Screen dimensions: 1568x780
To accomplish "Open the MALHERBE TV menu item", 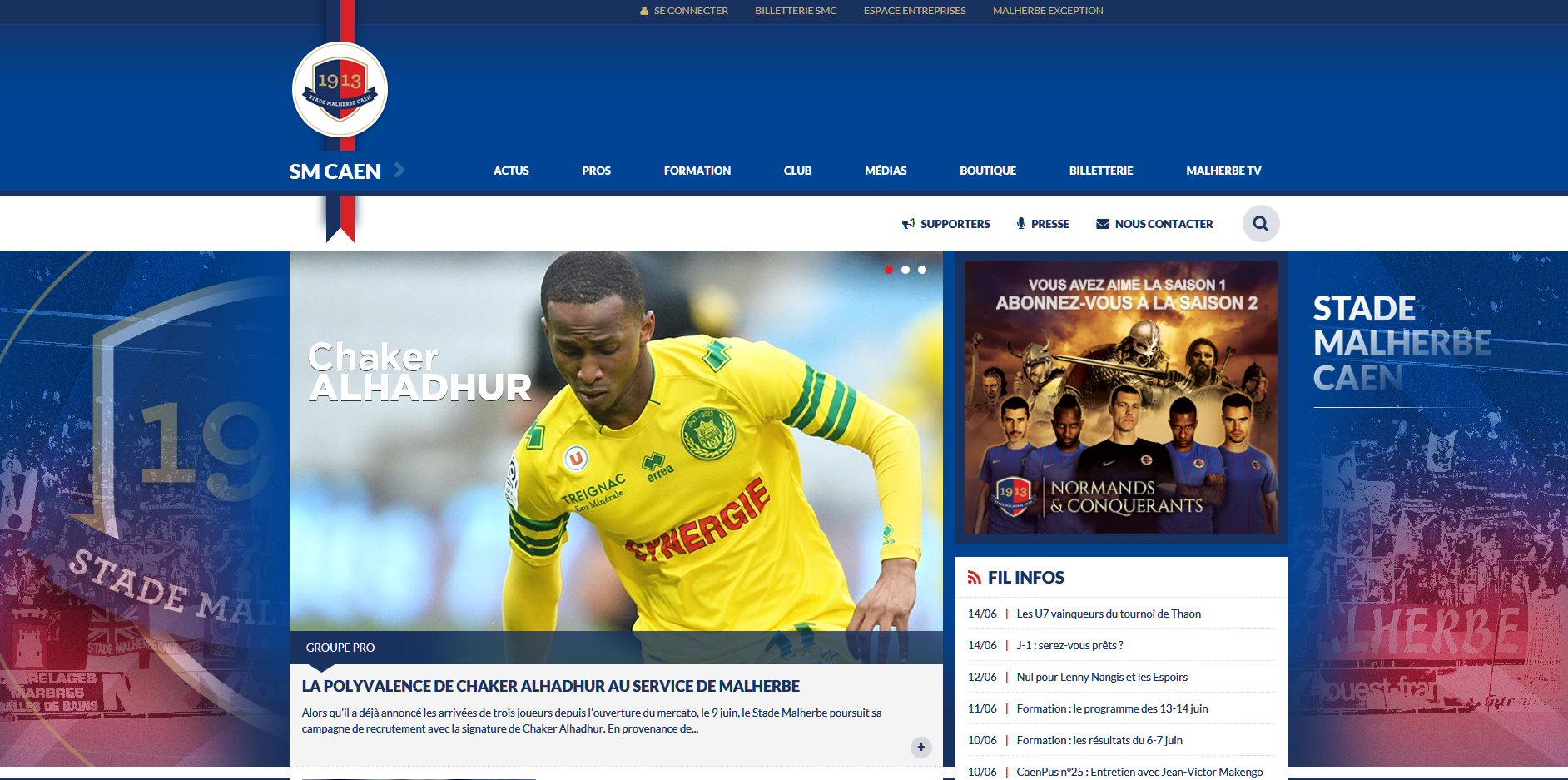I will point(1223,171).
